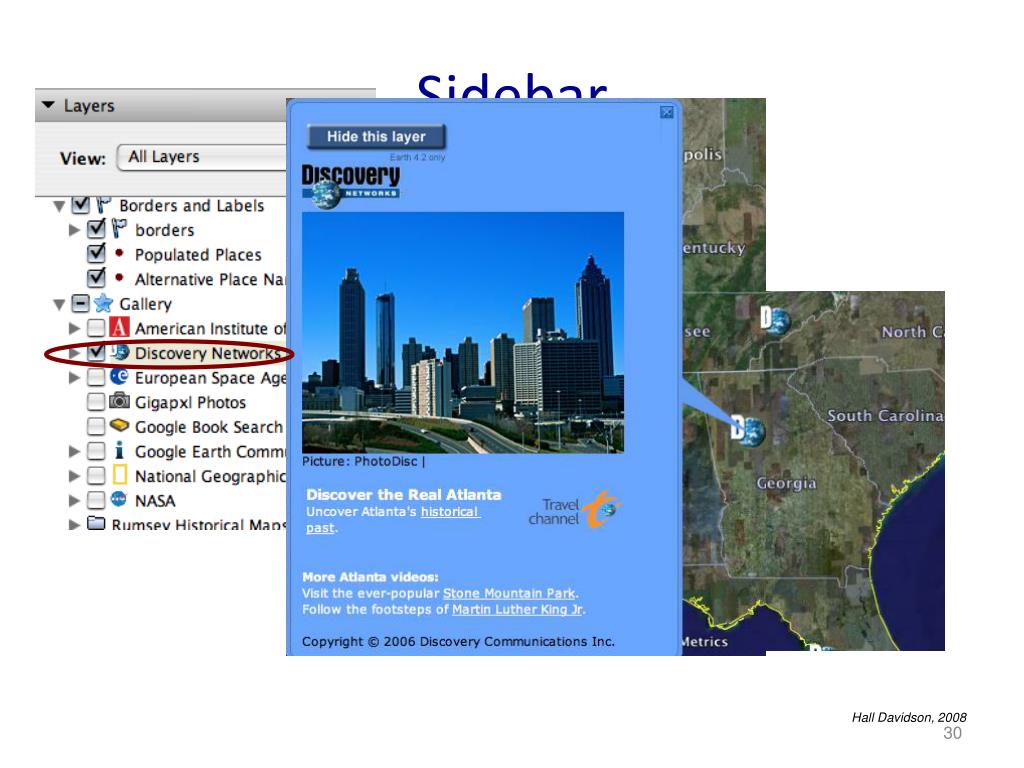Select the Gigapxl Photos layer label
Image resolution: width=1024 pixels, height=768 pixels.
(x=190, y=403)
